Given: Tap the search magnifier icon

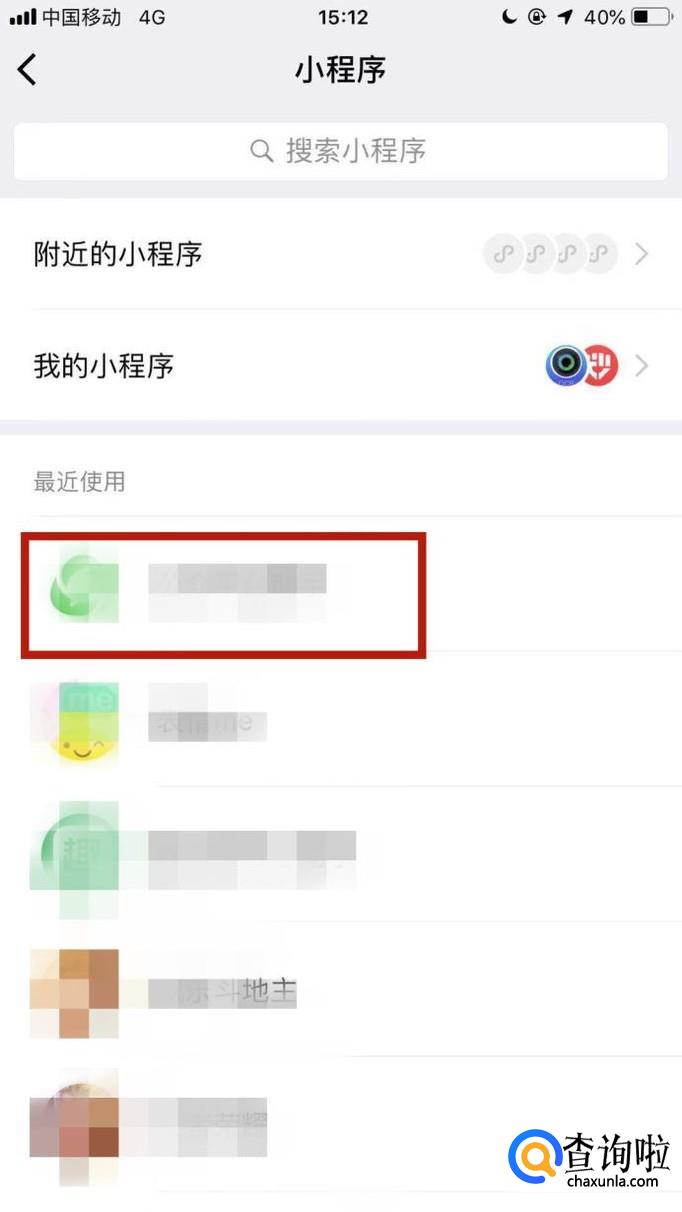Looking at the screenshot, I should tap(262, 152).
